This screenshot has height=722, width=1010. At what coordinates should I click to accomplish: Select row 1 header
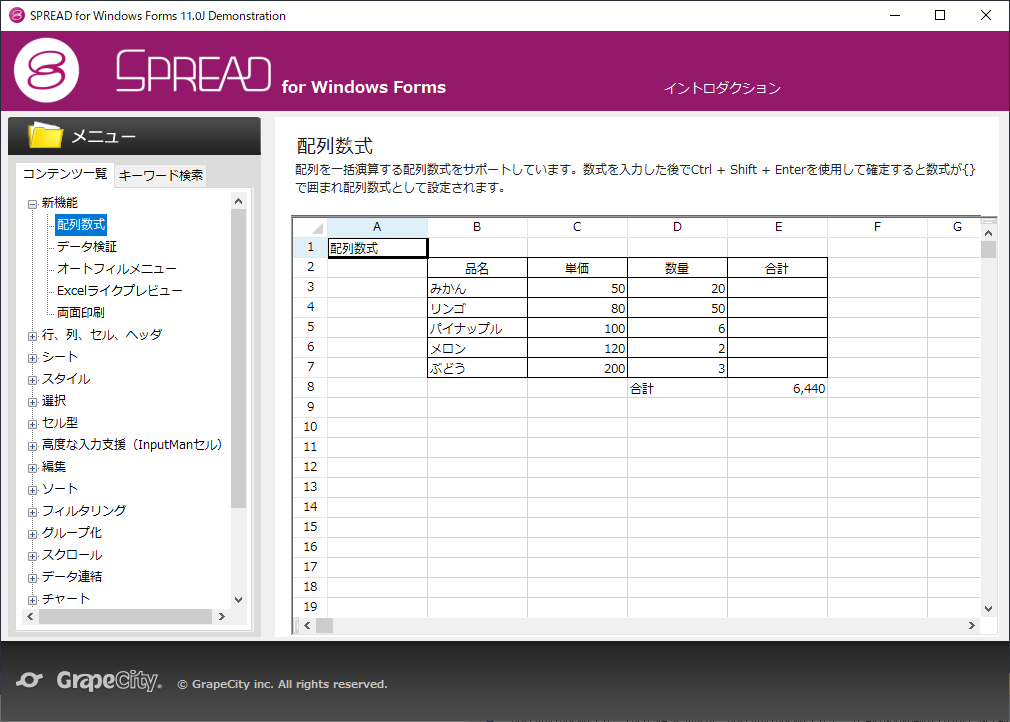310,247
